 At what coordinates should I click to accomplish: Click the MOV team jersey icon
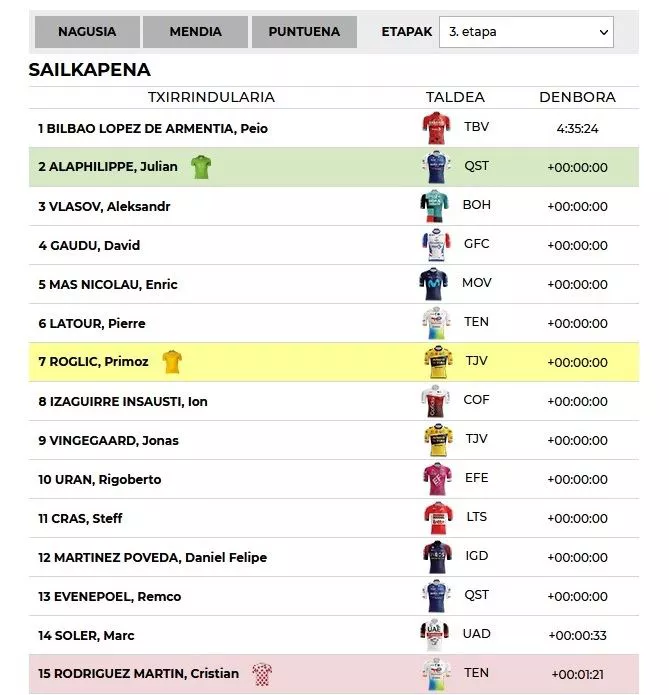click(435, 284)
